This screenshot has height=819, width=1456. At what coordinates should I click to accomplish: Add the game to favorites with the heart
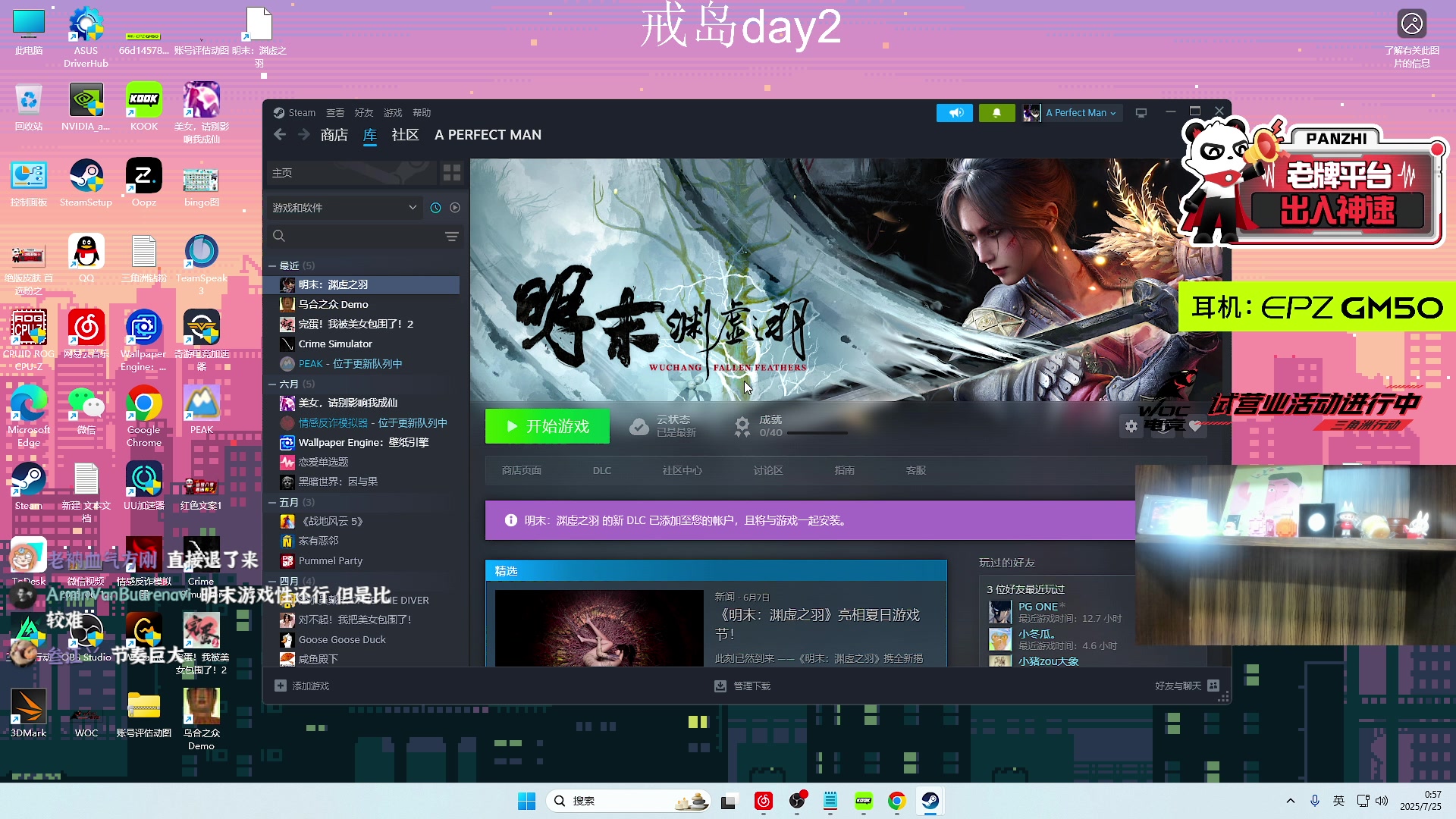click(1195, 426)
